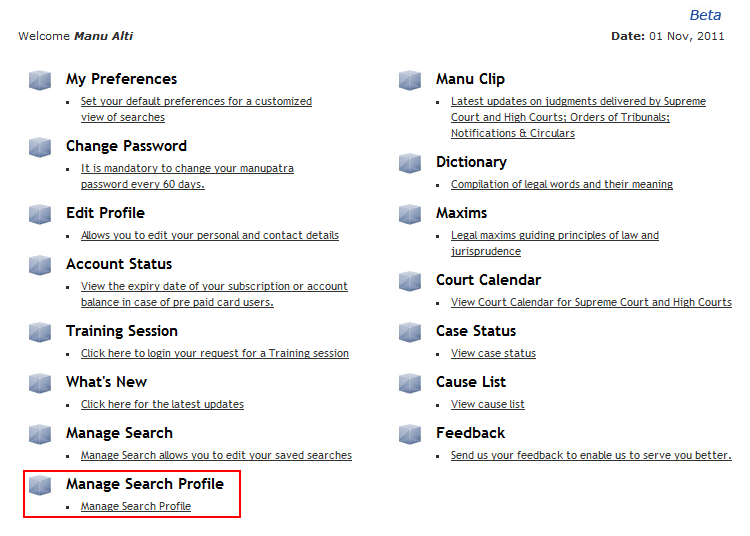Open link to edit your saved searches
Viewport: 750px width, 536px height.
[x=216, y=455]
